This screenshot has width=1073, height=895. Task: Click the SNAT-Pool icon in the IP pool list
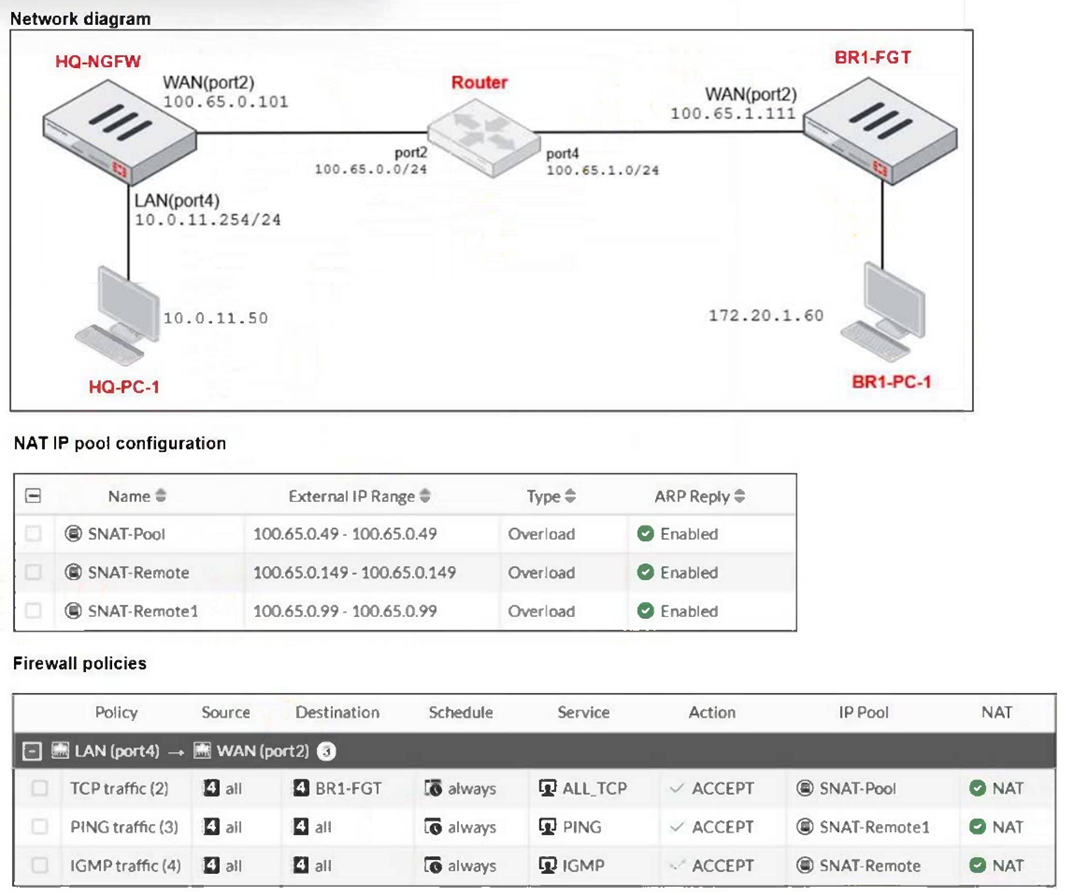tap(72, 534)
